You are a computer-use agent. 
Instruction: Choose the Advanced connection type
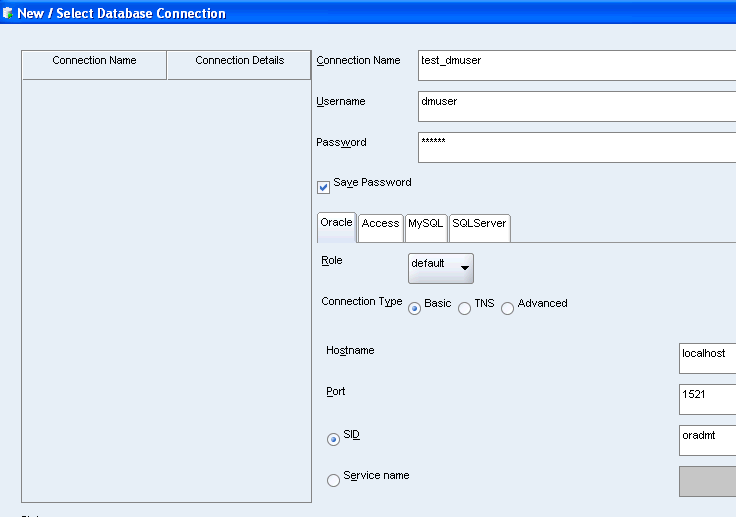[508, 308]
